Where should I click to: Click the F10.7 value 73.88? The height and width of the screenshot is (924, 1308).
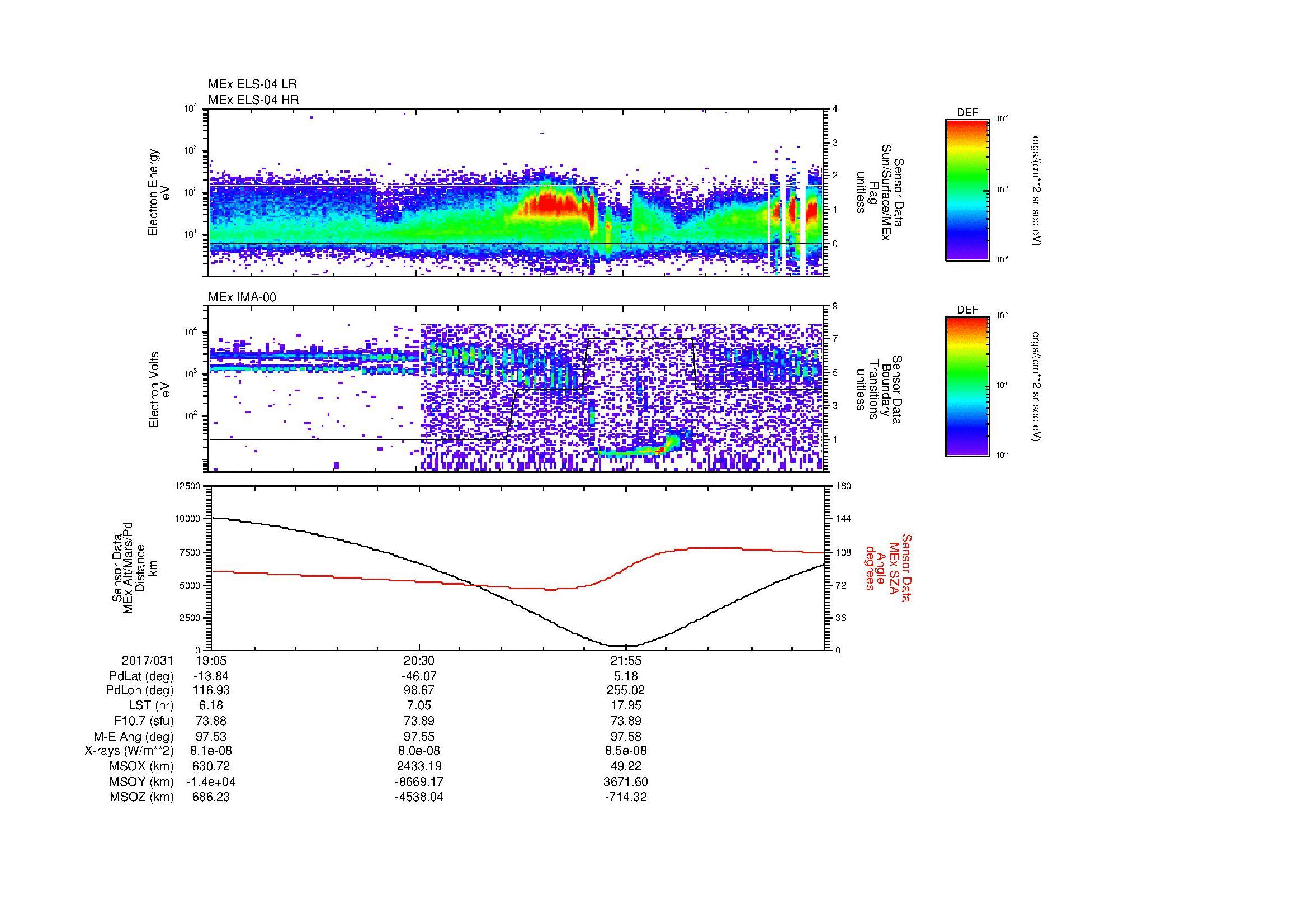[211, 721]
